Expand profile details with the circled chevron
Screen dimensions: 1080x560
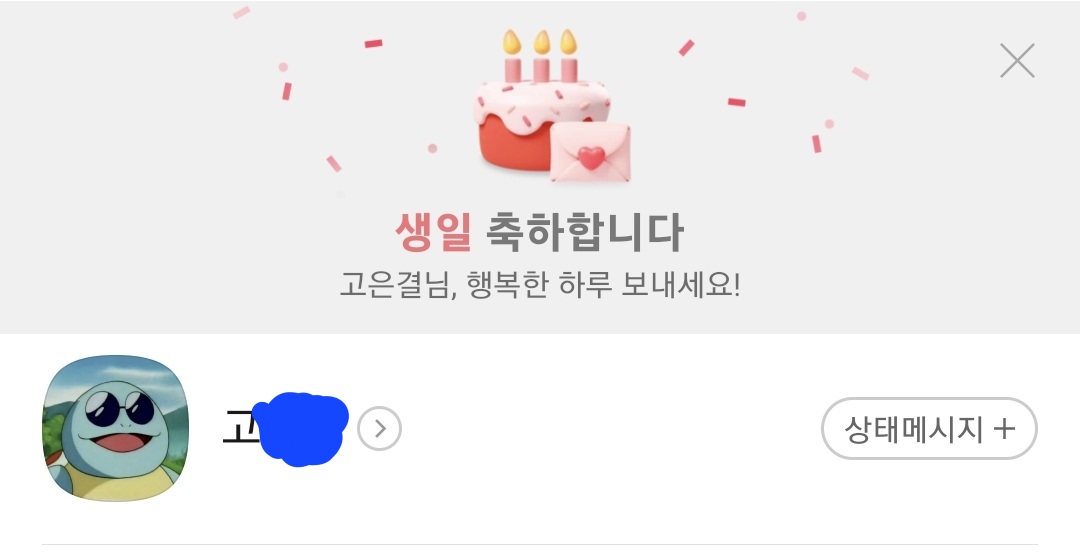coord(380,428)
